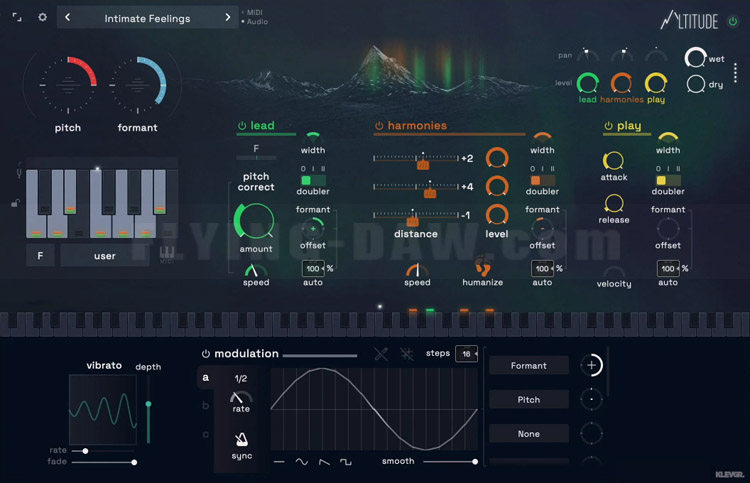Screen dimensions: 750x483
Task: Click the orange harmonies level knob
Action: pos(621,83)
